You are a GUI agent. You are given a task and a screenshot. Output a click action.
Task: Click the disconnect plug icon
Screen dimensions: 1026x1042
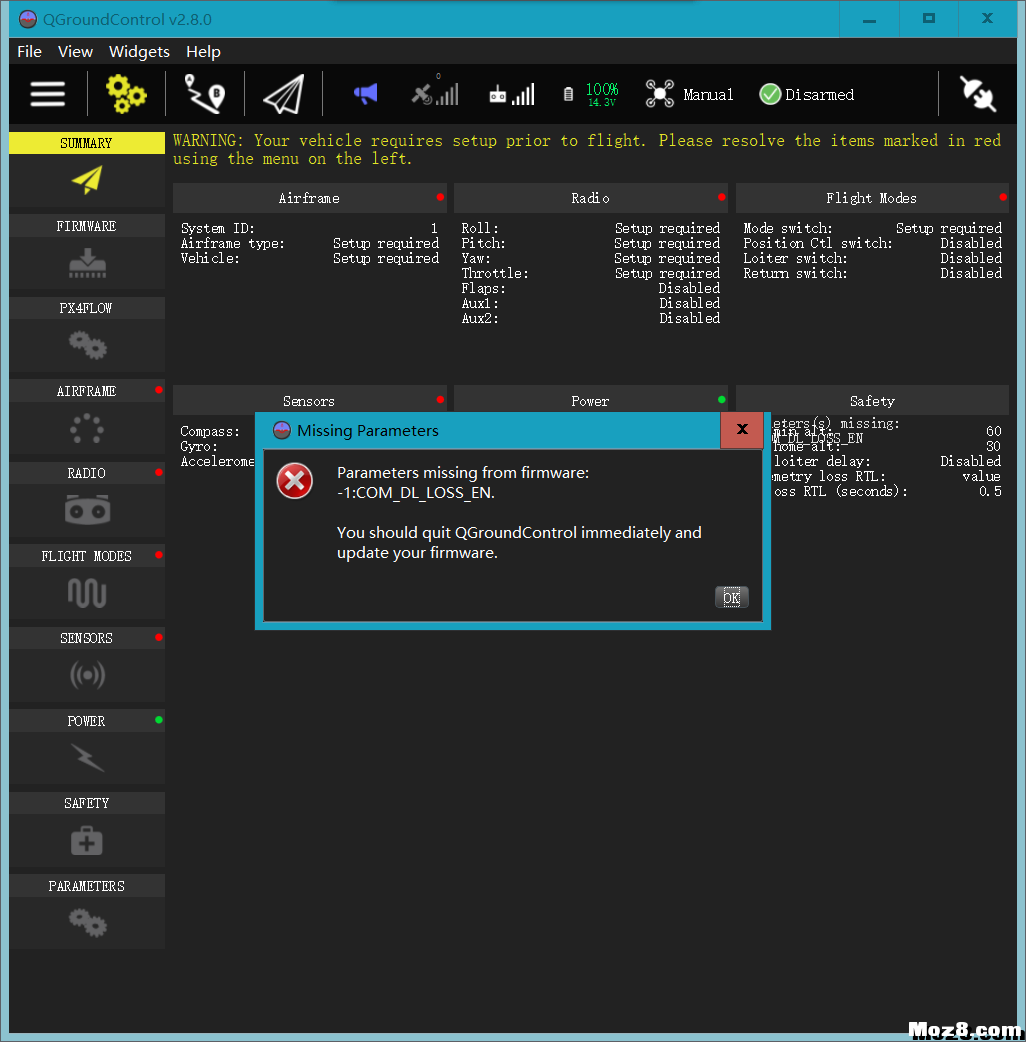click(977, 94)
